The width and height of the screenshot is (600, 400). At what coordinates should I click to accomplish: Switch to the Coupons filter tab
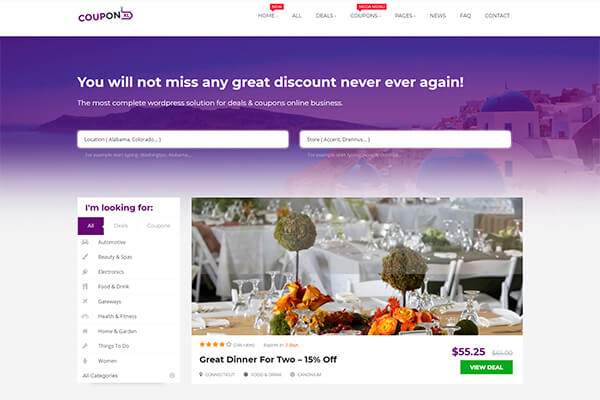(158, 226)
